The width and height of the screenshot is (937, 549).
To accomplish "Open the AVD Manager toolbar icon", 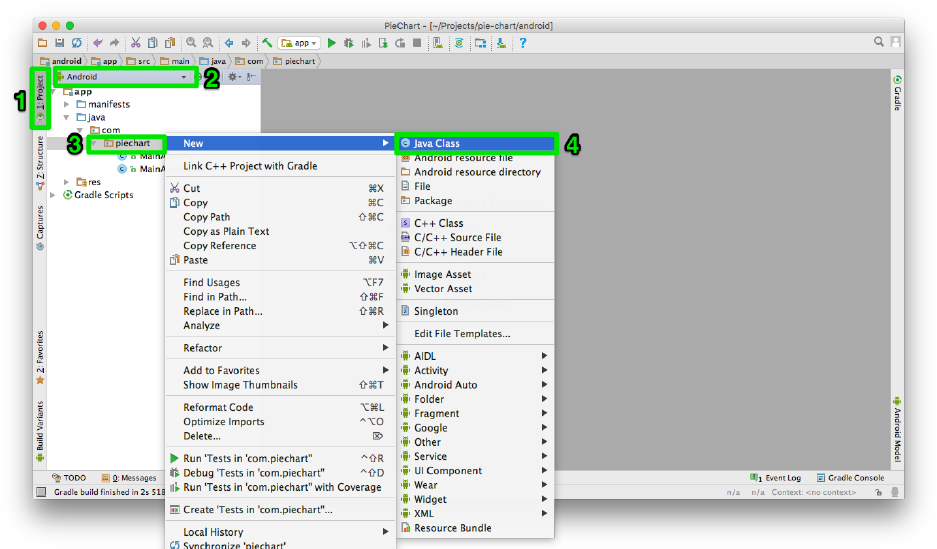I will click(438, 43).
